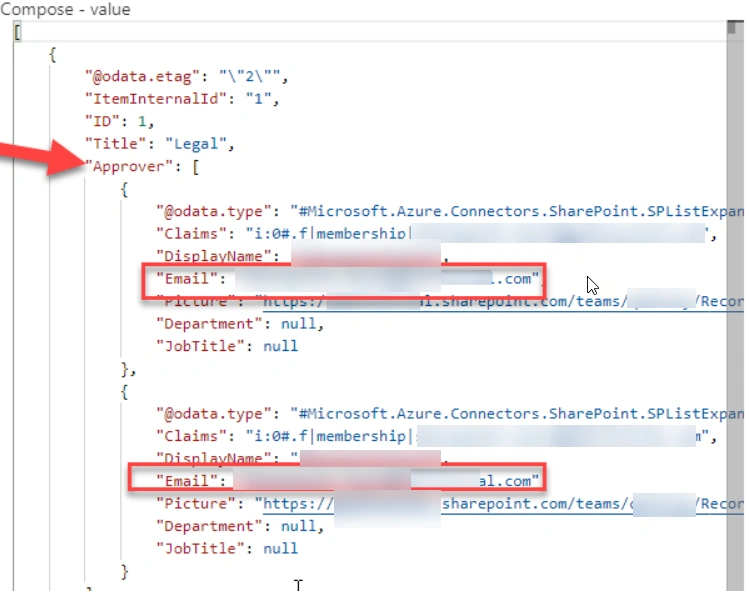Click first approver's "JobTitle" key
The width and height of the screenshot is (749, 595).
coord(201,346)
